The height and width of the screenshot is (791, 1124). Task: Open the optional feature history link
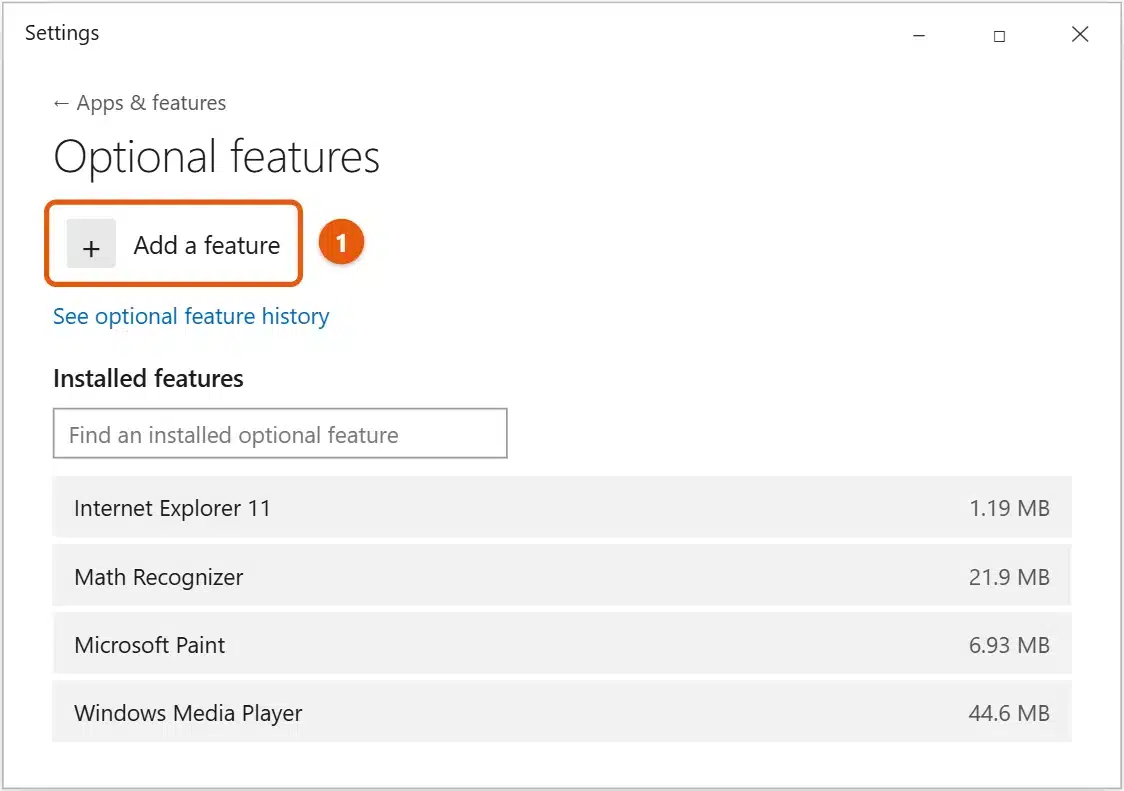pyautogui.click(x=191, y=316)
